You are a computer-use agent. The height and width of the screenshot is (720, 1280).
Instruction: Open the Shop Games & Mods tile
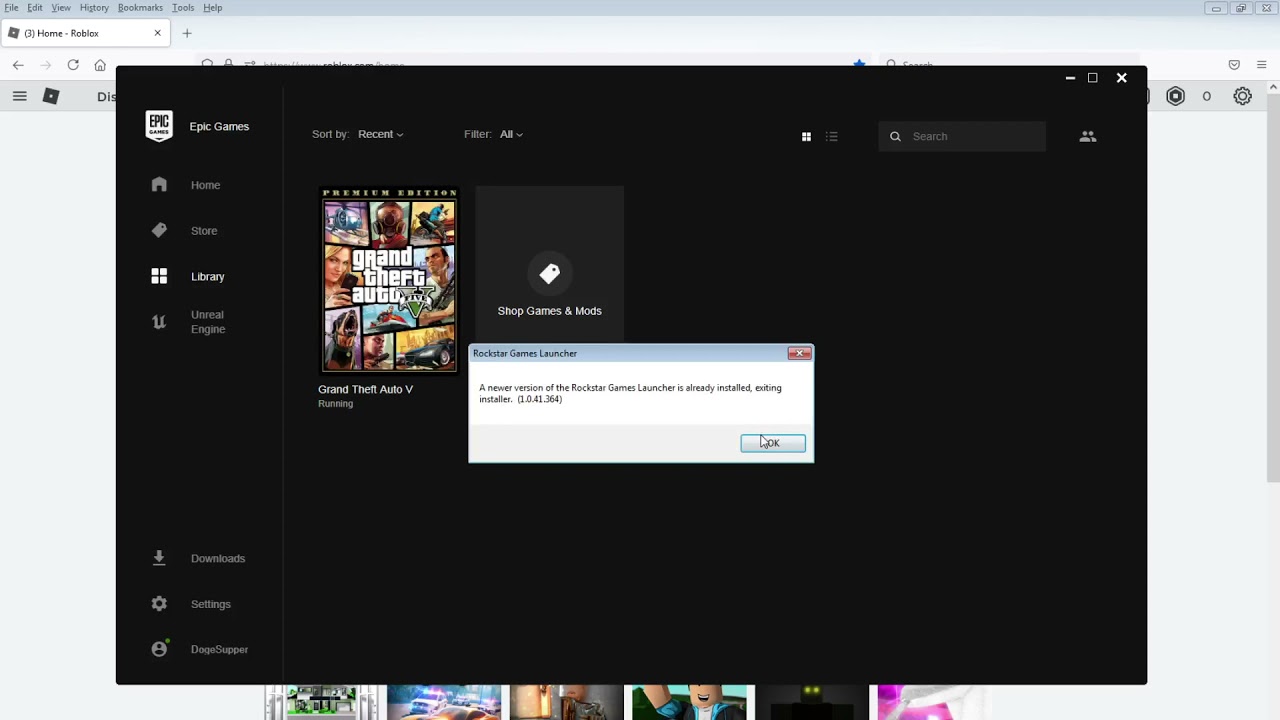[x=549, y=264]
